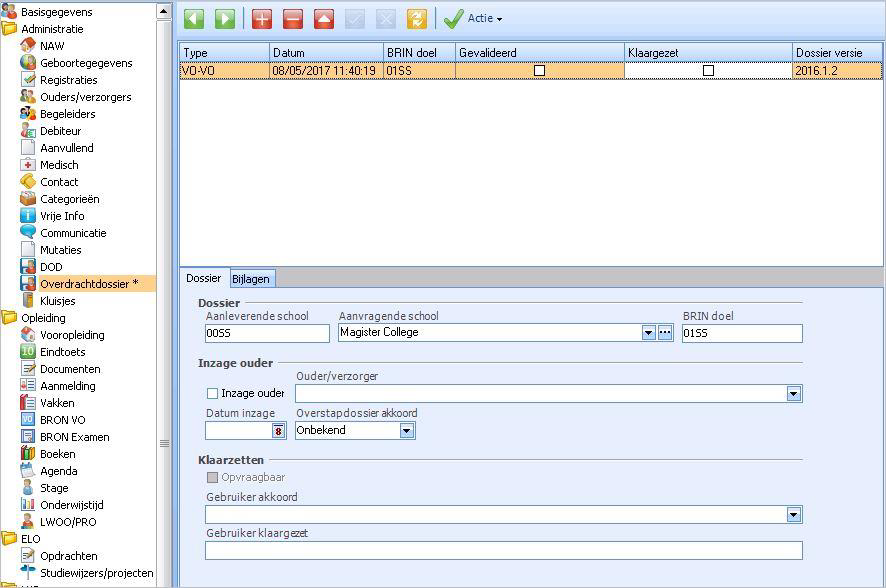
Task: Click the Aanleverende school input field
Action: coord(267,333)
